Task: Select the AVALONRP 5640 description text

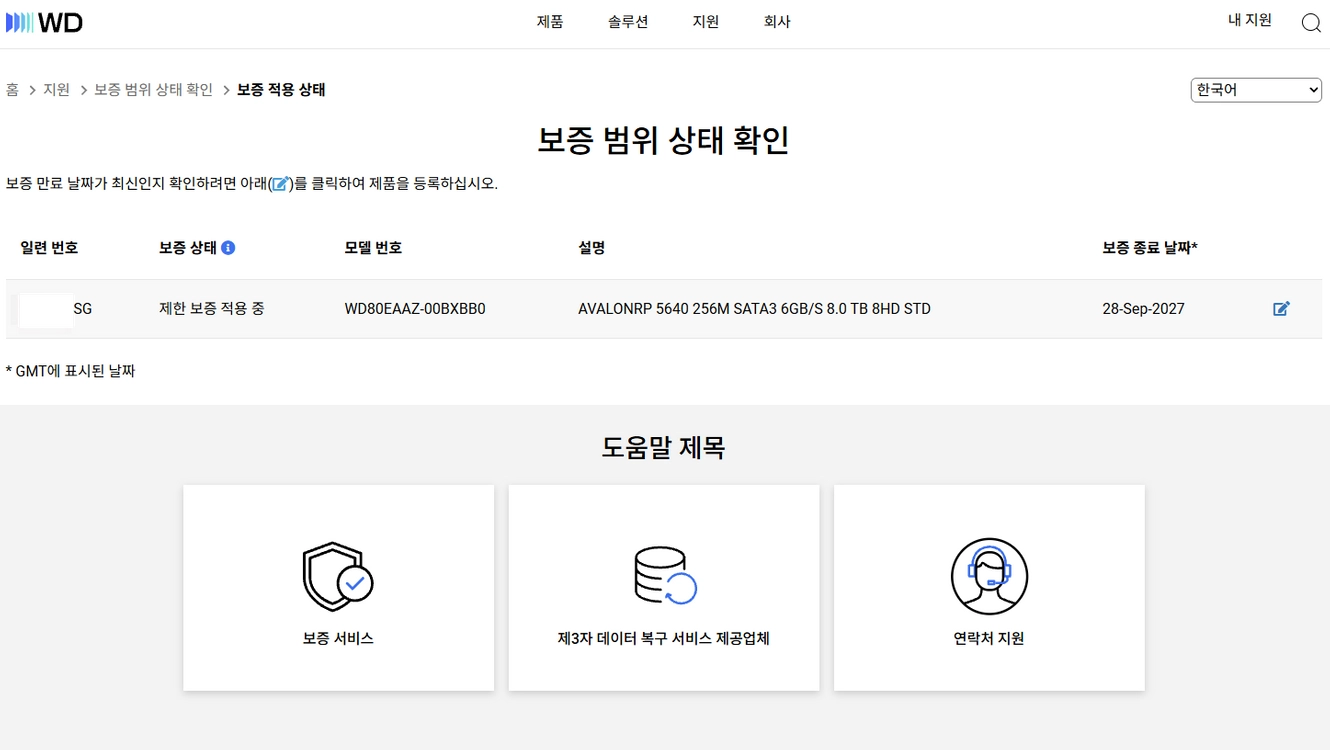Action: 754,309
